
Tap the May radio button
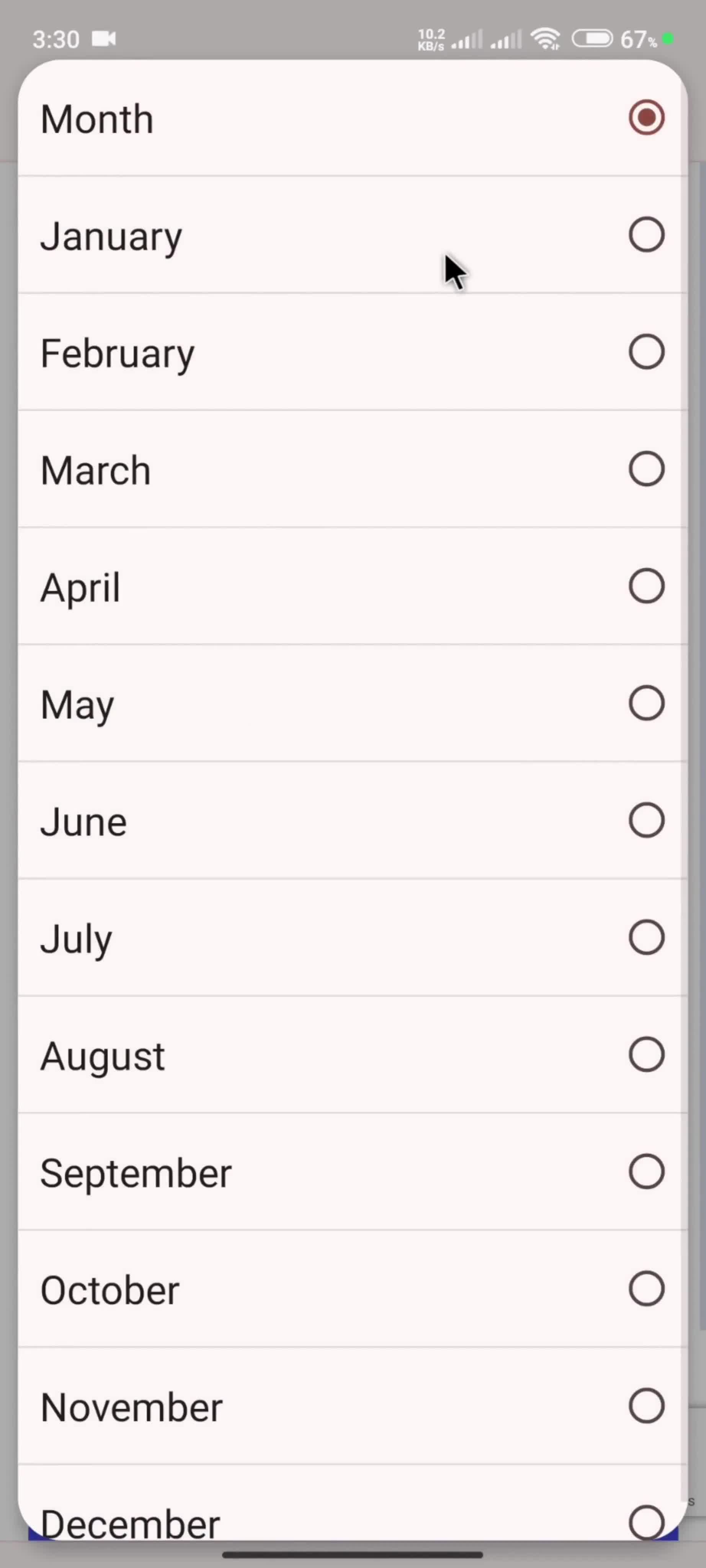(x=646, y=704)
